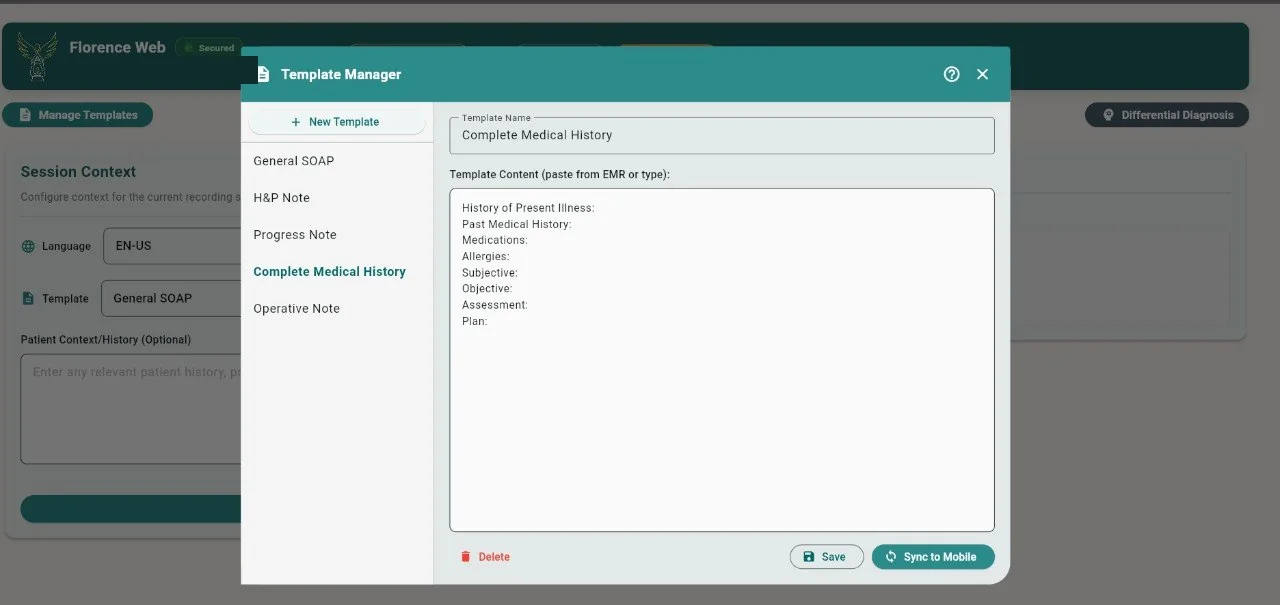1280x605 pixels.
Task: Open Manage Templates in background page
Action: [x=77, y=115]
